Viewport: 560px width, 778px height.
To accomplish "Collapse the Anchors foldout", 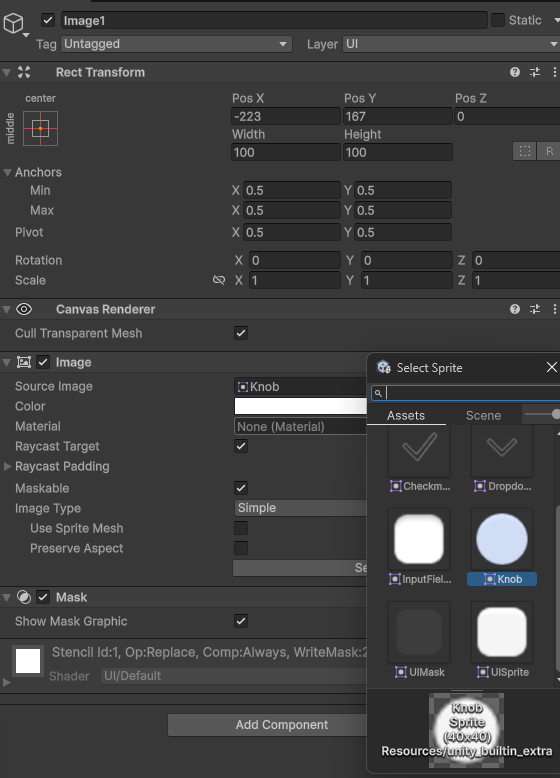I will [x=7, y=173].
